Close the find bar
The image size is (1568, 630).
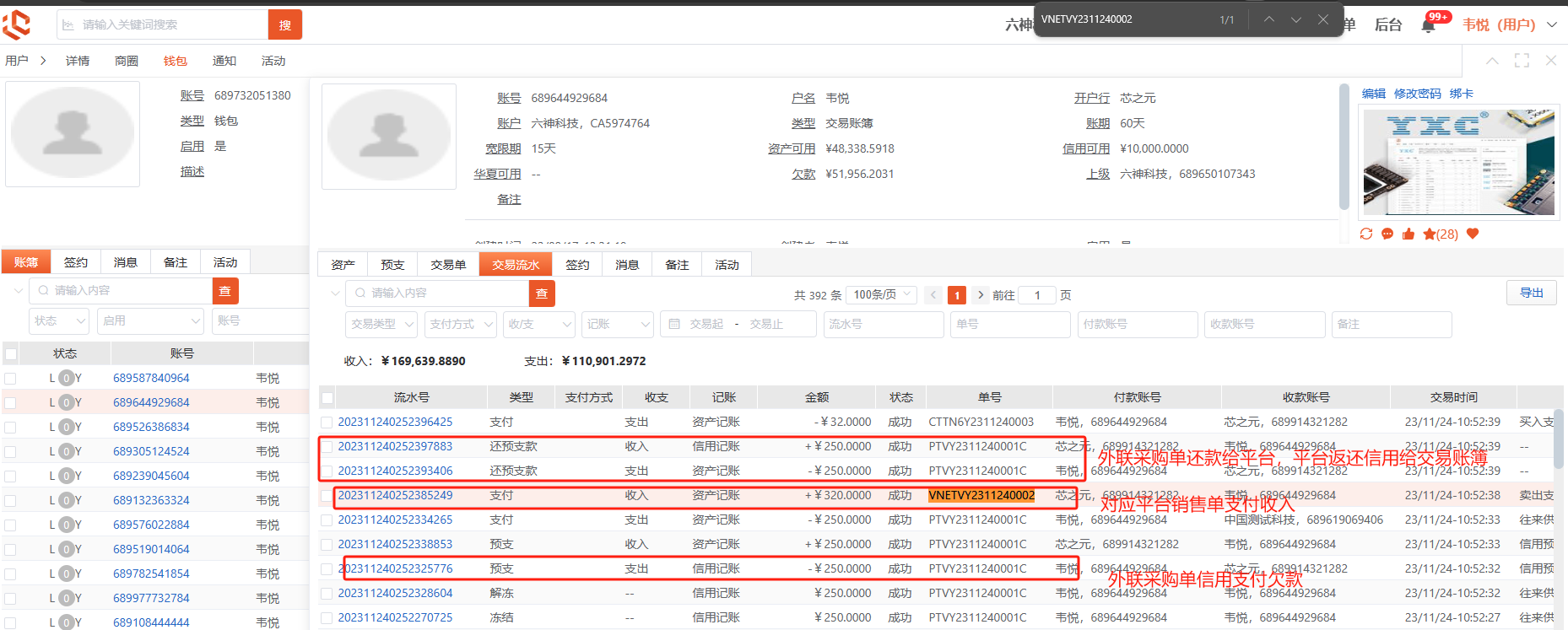click(1322, 19)
